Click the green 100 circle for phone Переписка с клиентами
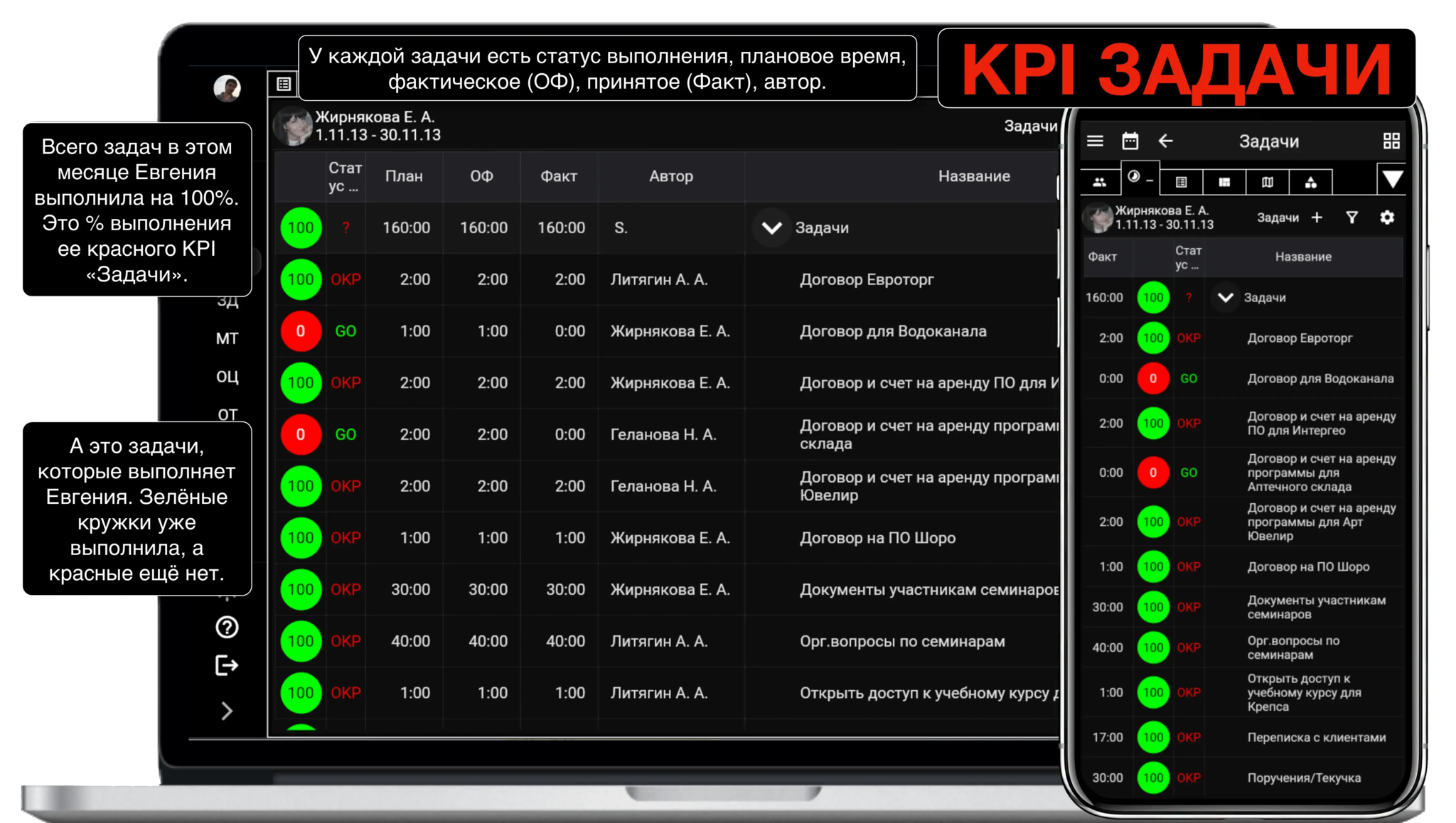This screenshot has width=1456, height=823. [x=1153, y=738]
